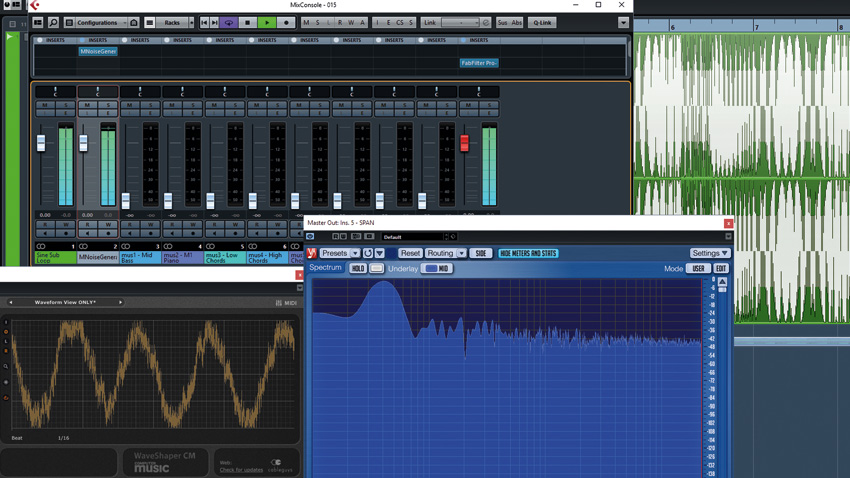Deactivate all Mute states (M) in toolbar
This screenshot has height=478, width=850.
[x=306, y=23]
